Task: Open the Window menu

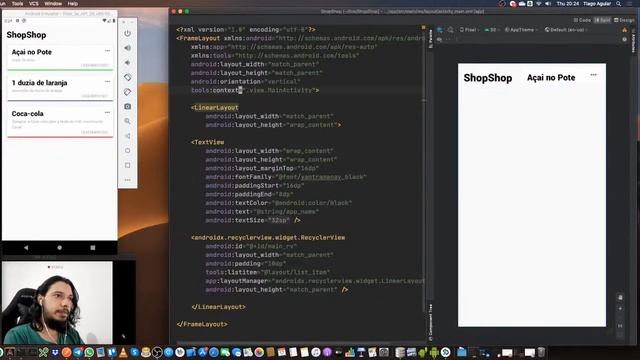Action: point(53,3)
